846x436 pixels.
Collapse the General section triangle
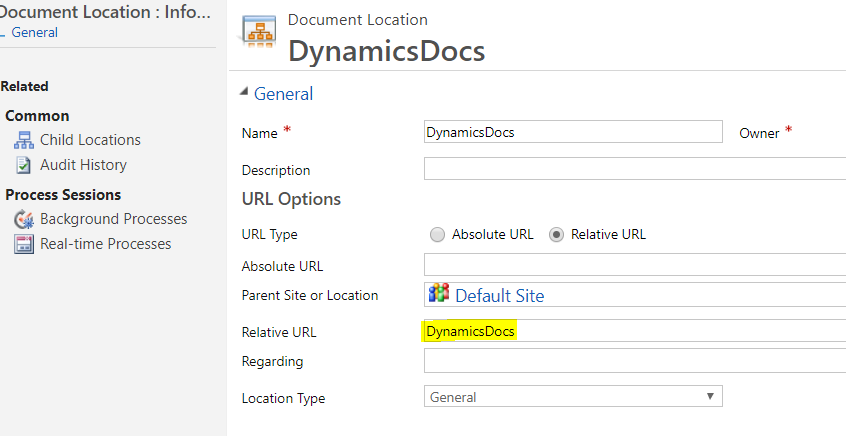[x=245, y=94]
